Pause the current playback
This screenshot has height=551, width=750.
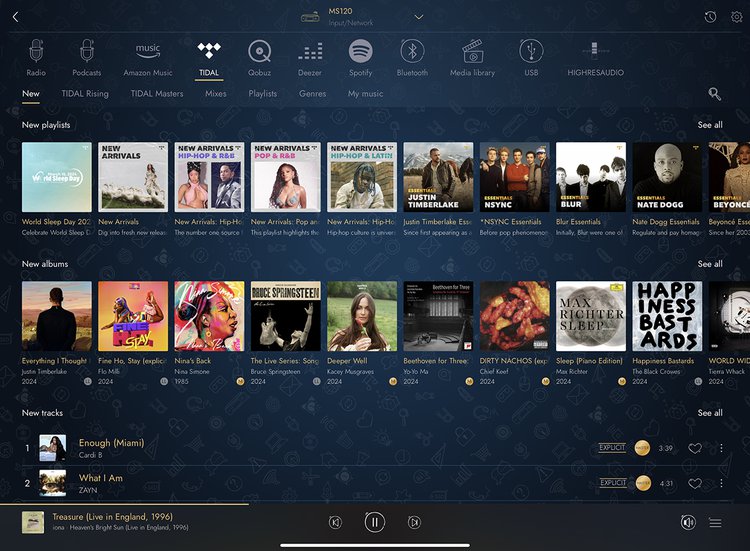375,522
